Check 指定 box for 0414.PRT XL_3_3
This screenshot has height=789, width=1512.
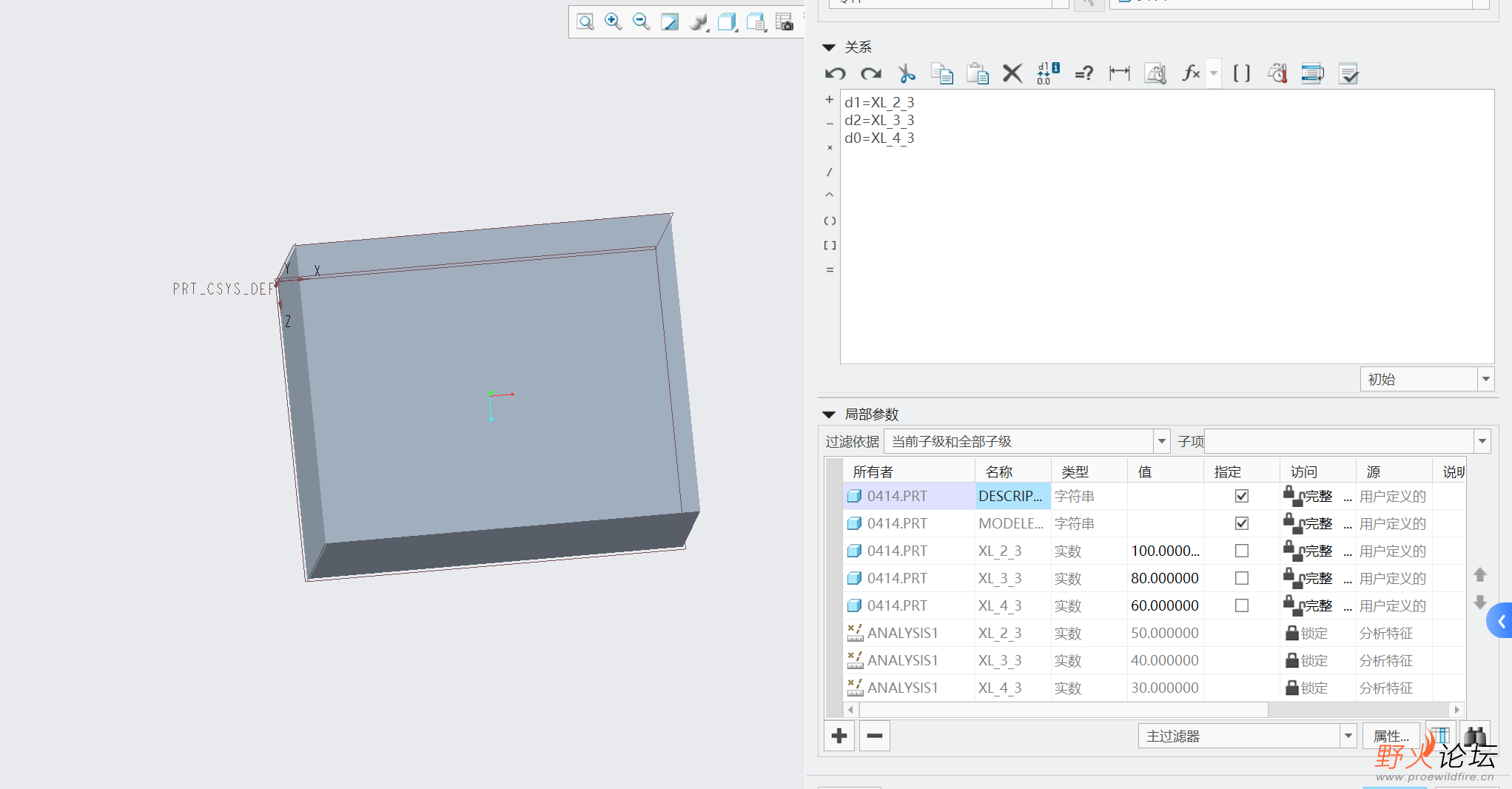point(1242,578)
